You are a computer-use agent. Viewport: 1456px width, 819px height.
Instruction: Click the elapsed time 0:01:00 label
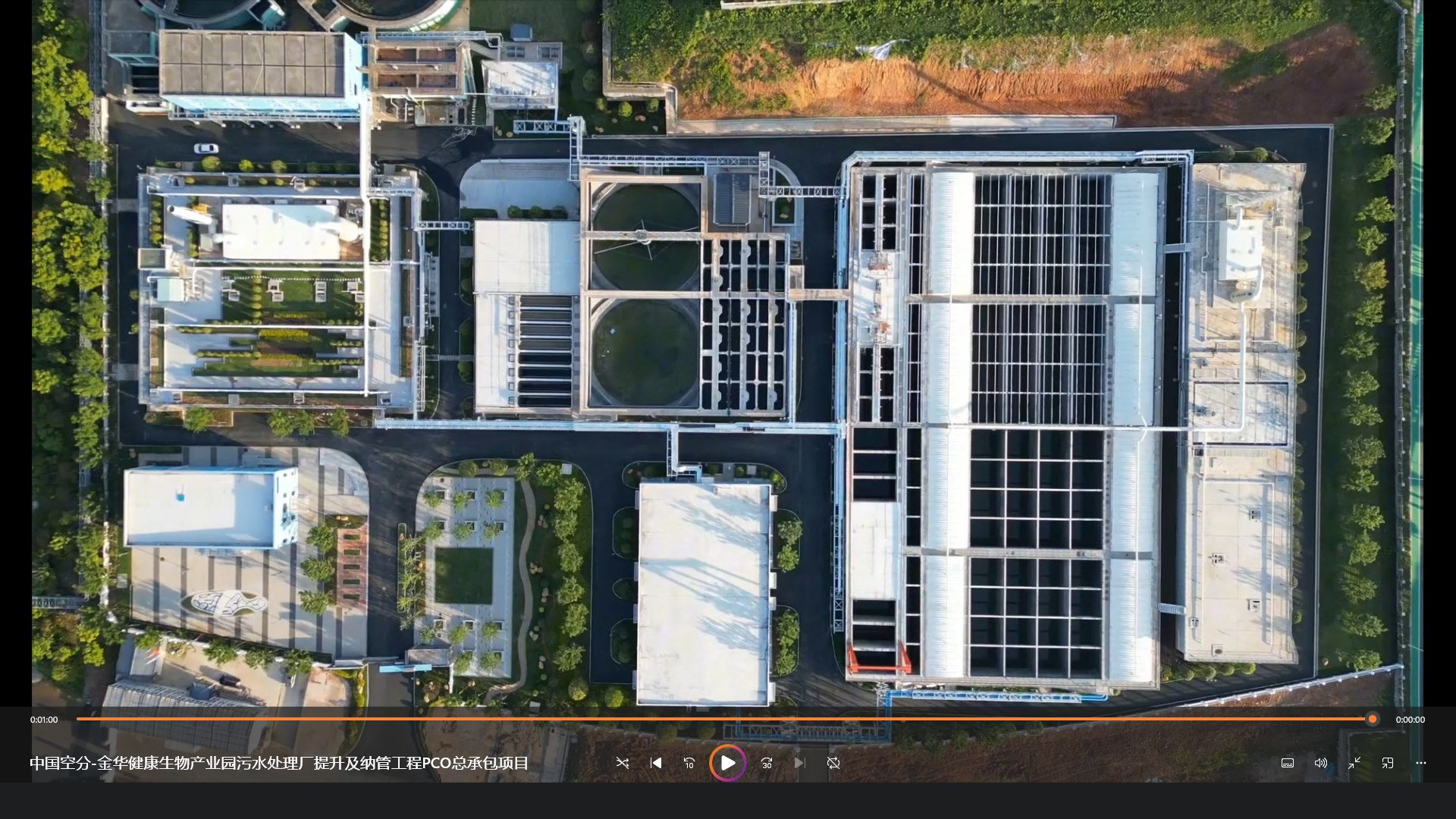[44, 720]
